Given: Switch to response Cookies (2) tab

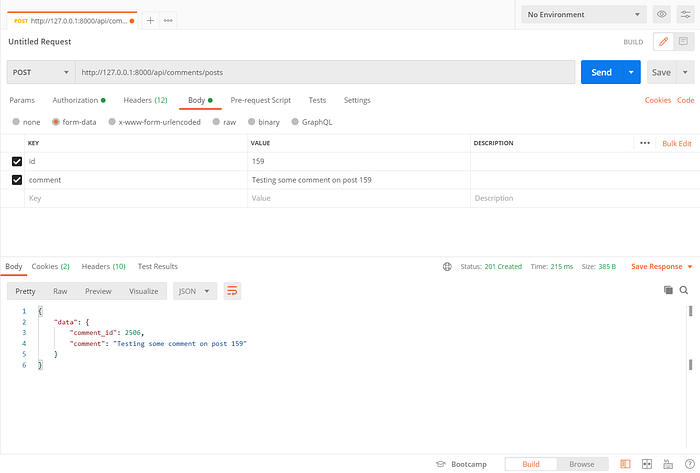Looking at the screenshot, I should pyautogui.click(x=50, y=266).
